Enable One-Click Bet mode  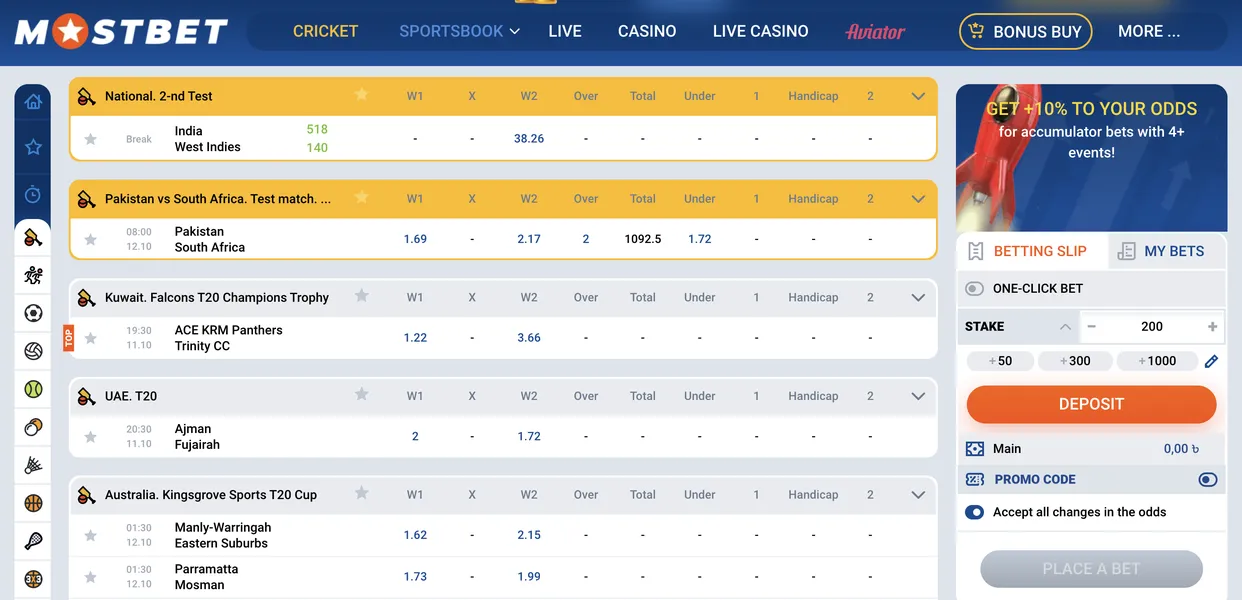coord(974,288)
